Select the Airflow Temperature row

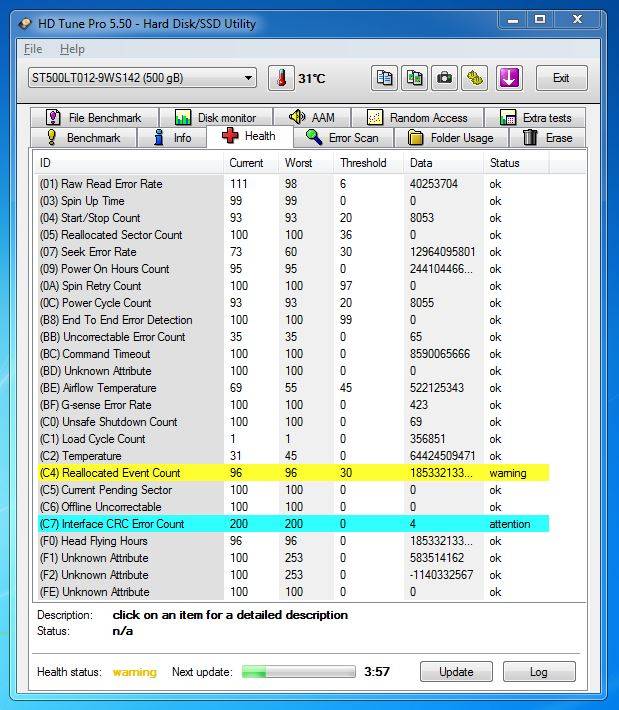click(293, 388)
